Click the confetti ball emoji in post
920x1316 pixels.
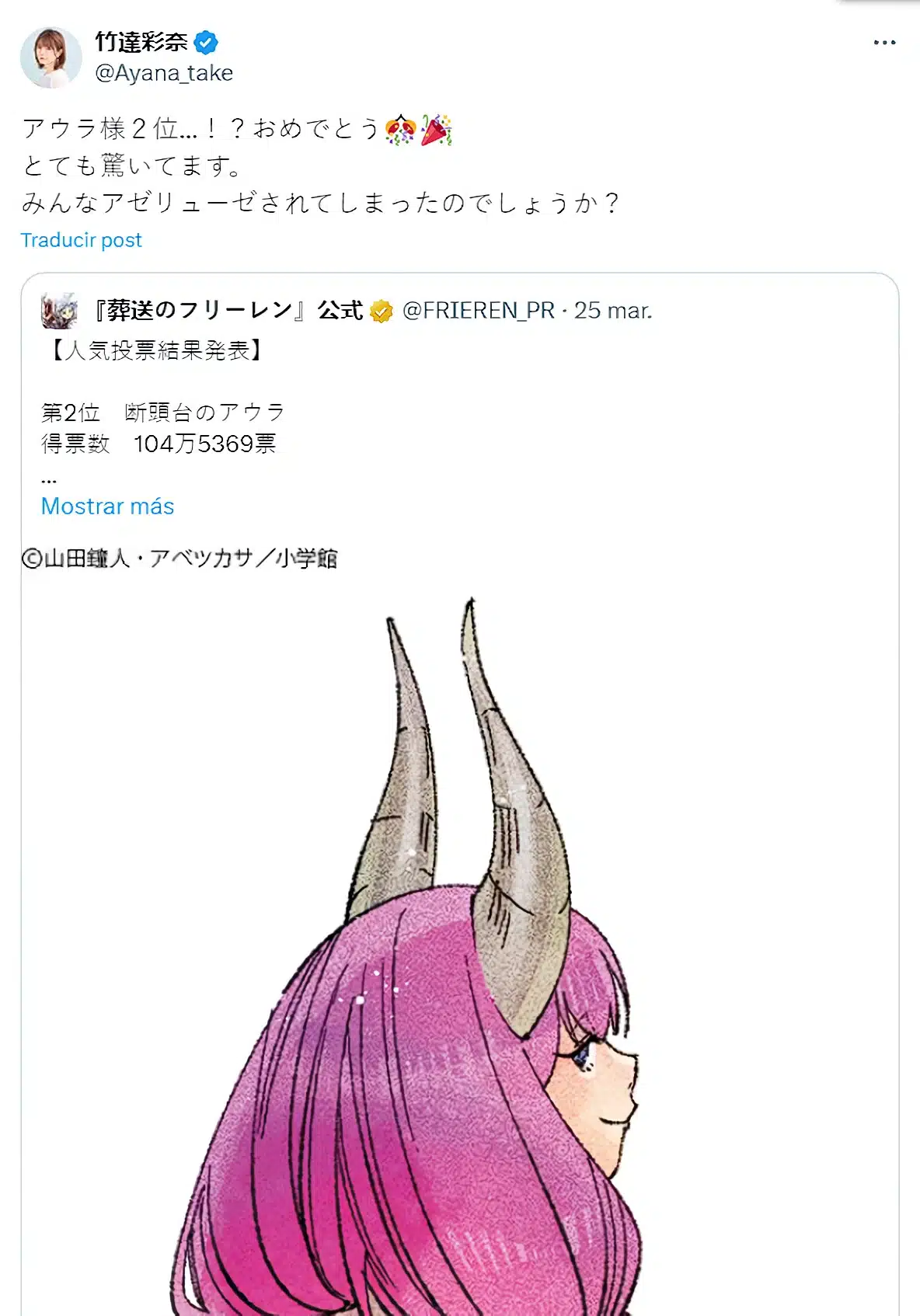click(x=401, y=129)
